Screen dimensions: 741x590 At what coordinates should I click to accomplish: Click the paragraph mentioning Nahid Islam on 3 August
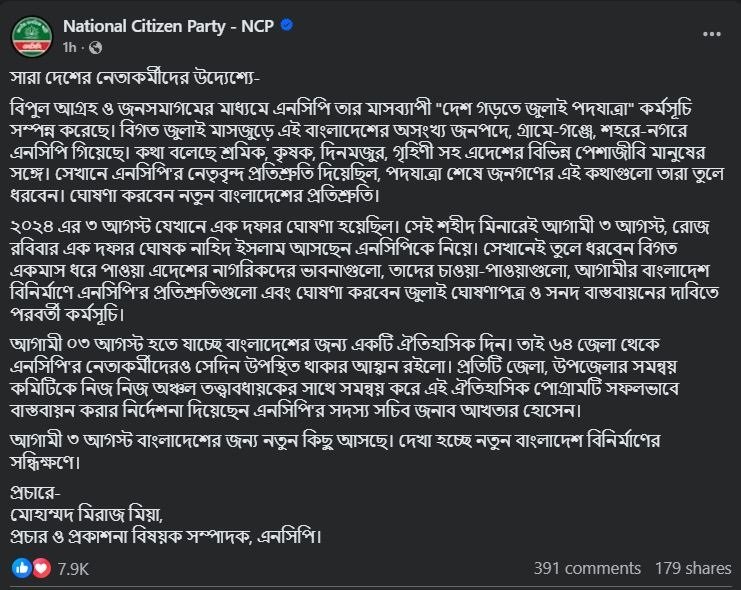364,270
